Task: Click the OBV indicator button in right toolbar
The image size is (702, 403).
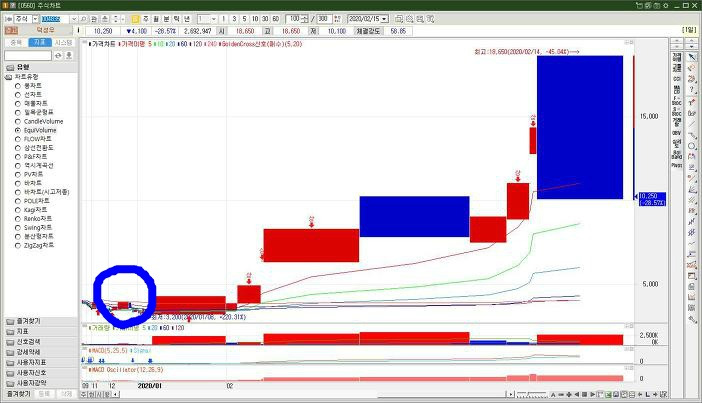Action: tap(677, 131)
